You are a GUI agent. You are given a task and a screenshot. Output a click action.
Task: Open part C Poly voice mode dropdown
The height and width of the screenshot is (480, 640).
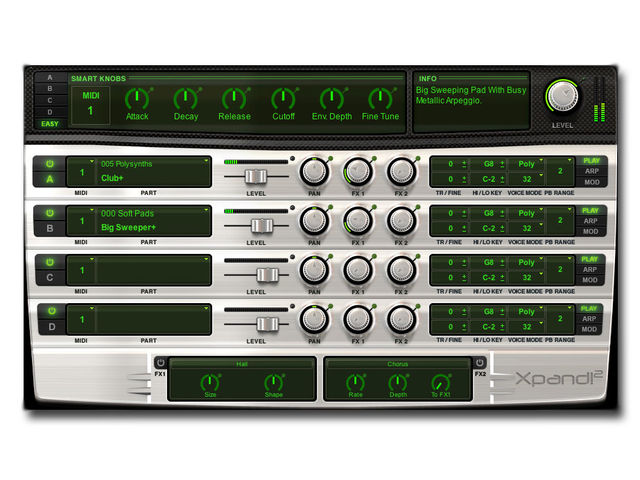point(527,262)
